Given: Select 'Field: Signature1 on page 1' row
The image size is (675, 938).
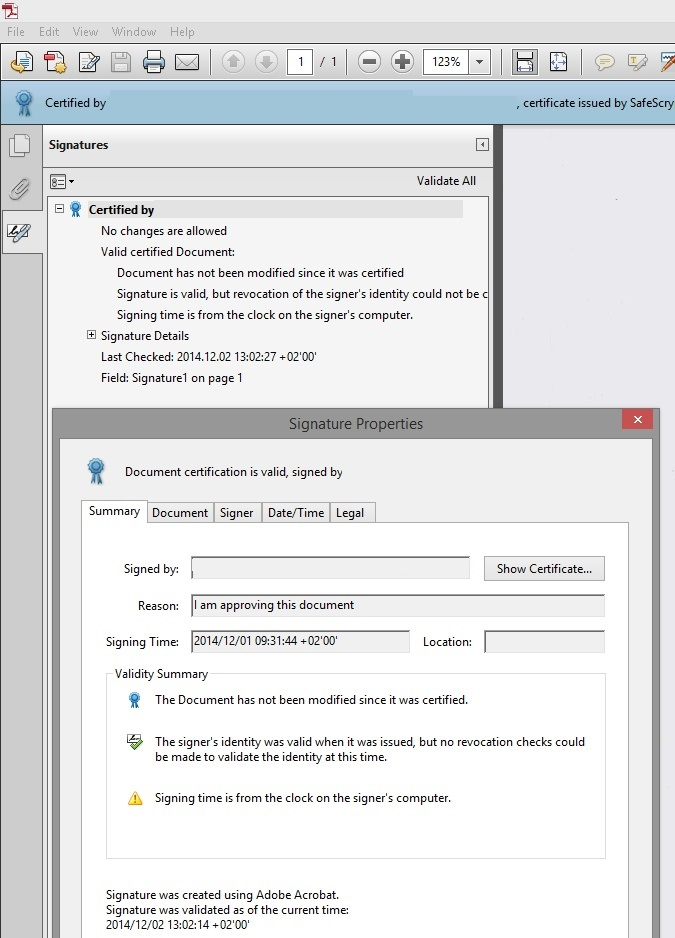Looking at the screenshot, I should coord(172,378).
